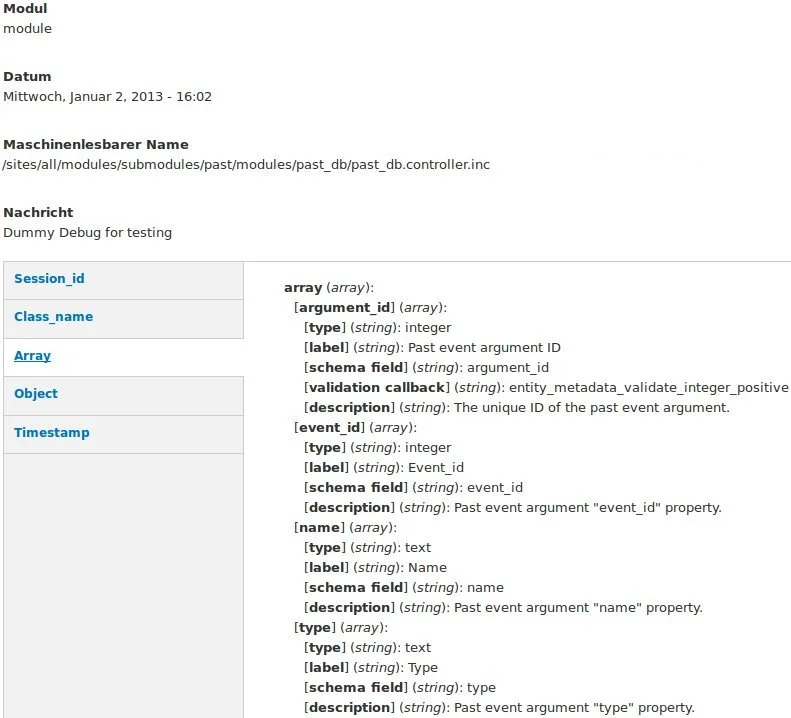Select the entity_metadata_validate_integer_positive callback value
This screenshot has height=718, width=791.
pos(649,388)
